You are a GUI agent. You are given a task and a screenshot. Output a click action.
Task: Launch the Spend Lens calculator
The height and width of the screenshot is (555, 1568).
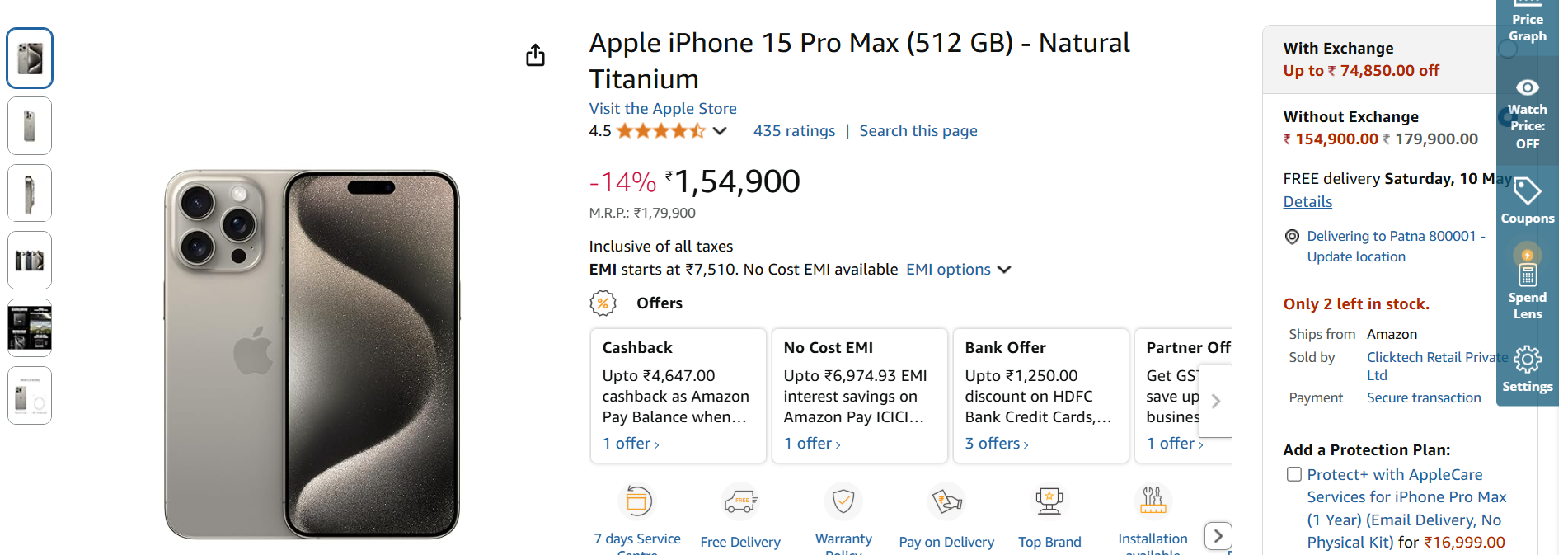click(1527, 274)
